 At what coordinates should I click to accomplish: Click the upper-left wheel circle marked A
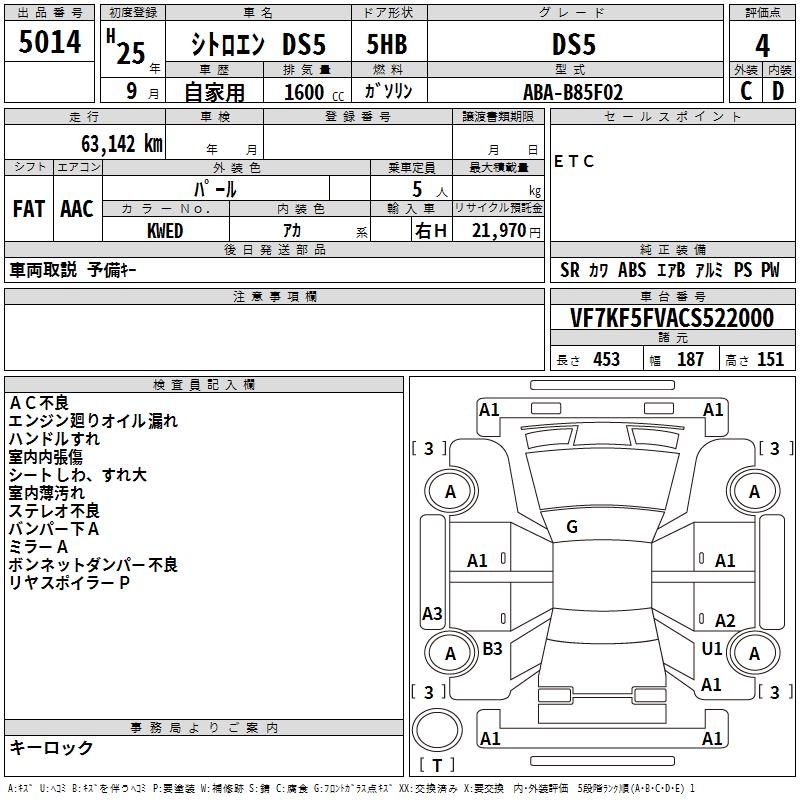(450, 491)
